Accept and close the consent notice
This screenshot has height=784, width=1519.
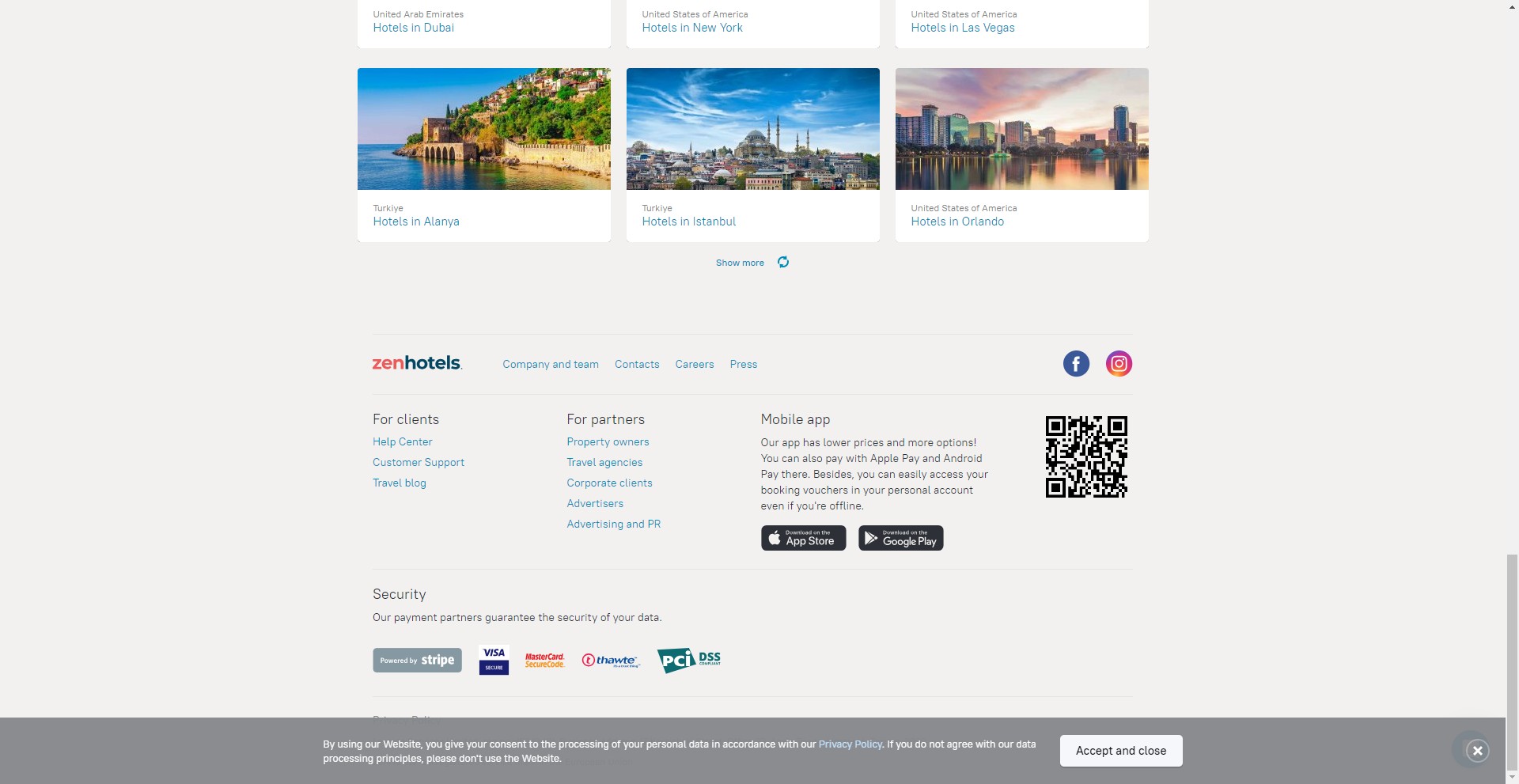click(1121, 751)
